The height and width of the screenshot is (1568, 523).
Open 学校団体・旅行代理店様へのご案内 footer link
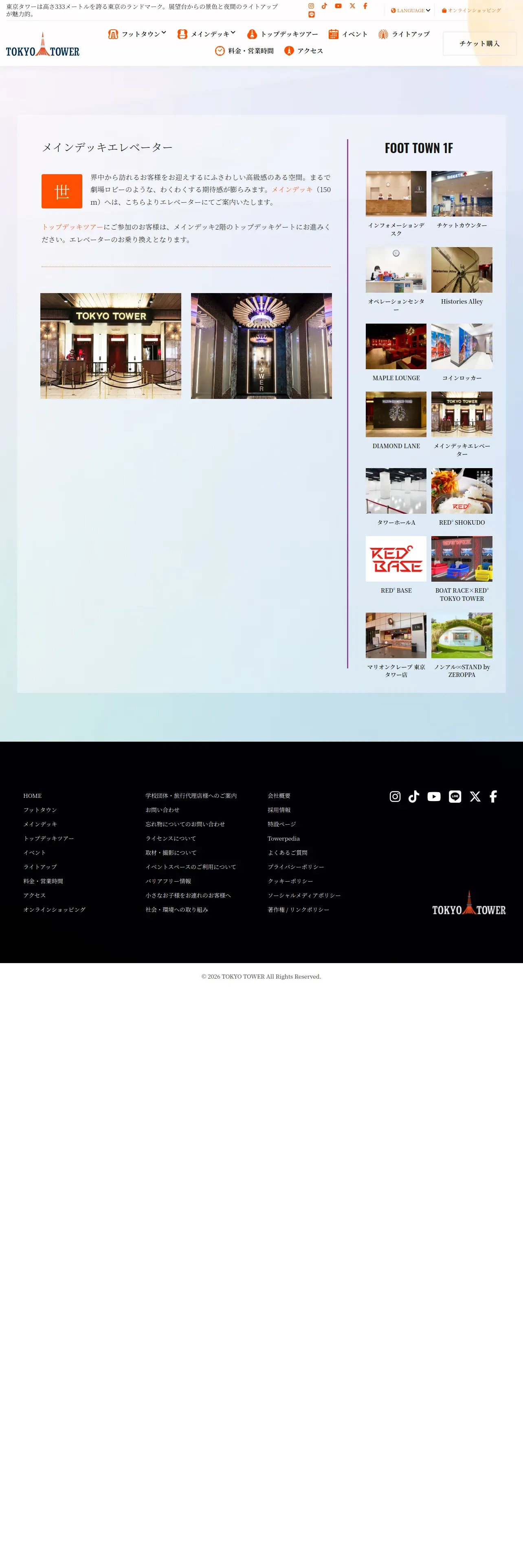point(191,795)
